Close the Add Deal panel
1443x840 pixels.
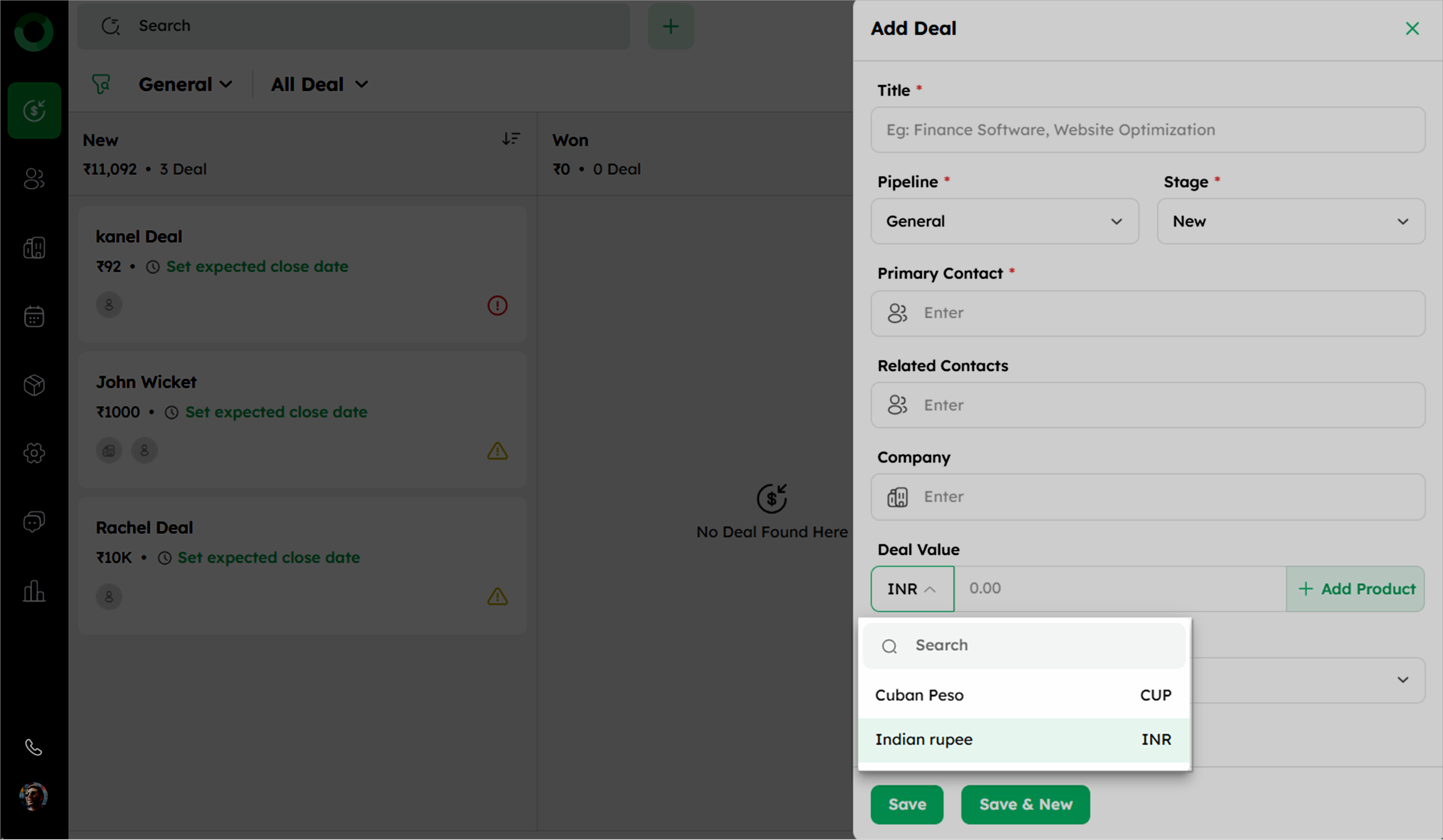pyautogui.click(x=1412, y=29)
